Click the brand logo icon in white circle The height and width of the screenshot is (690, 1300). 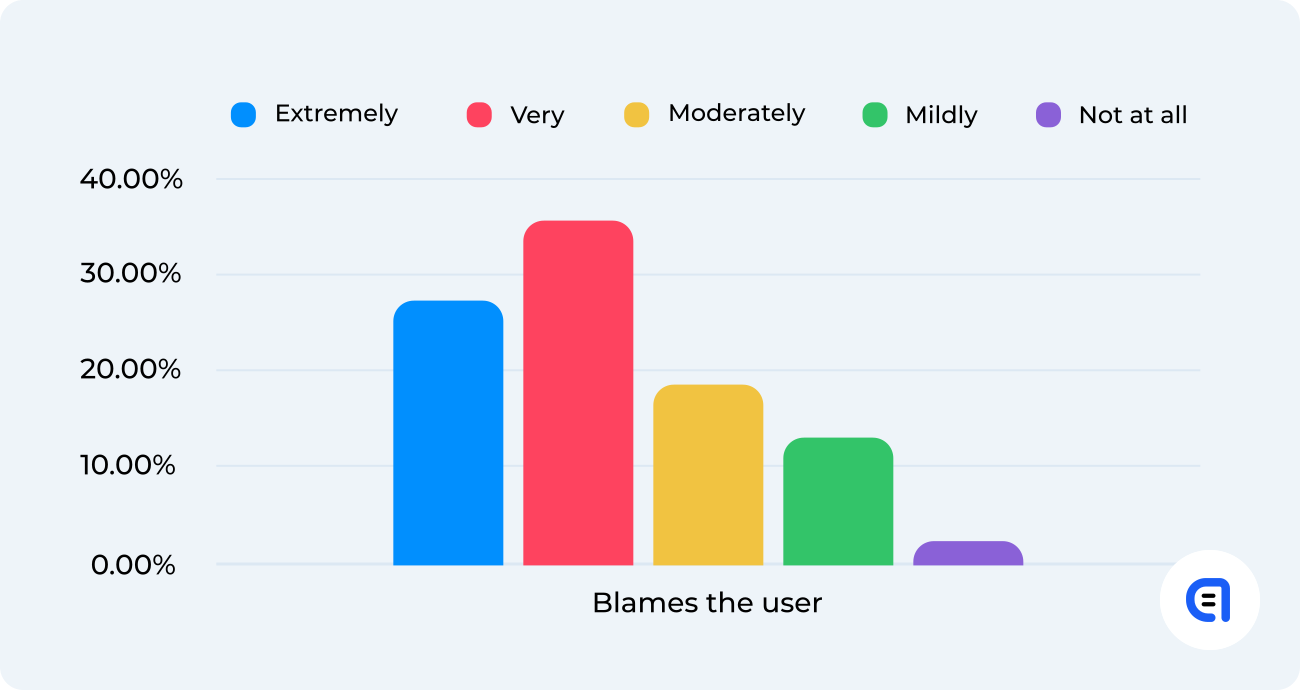coord(1209,600)
